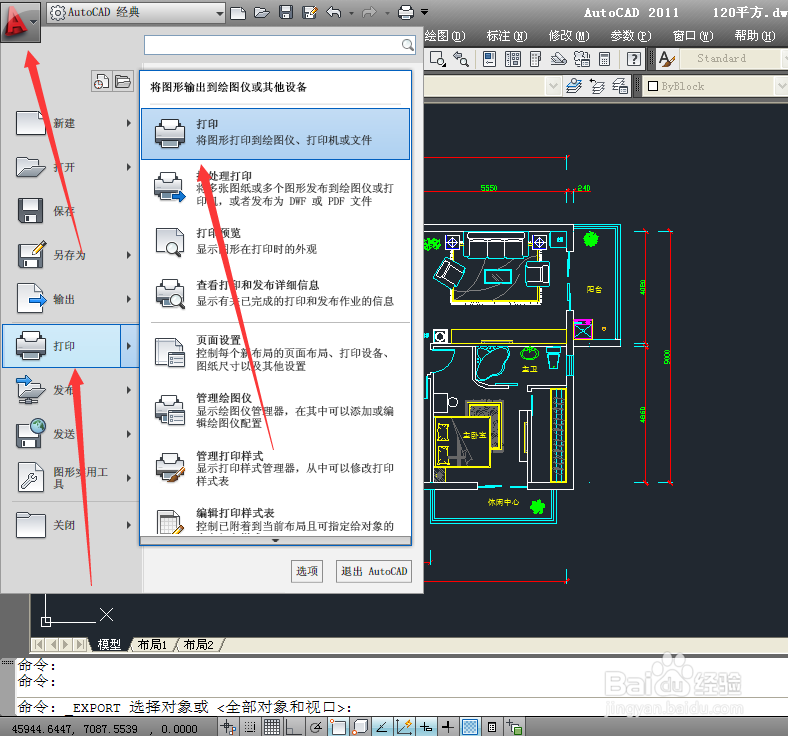
Task: Choose 管理打印样式 from the print submenu
Action: pos(275,468)
